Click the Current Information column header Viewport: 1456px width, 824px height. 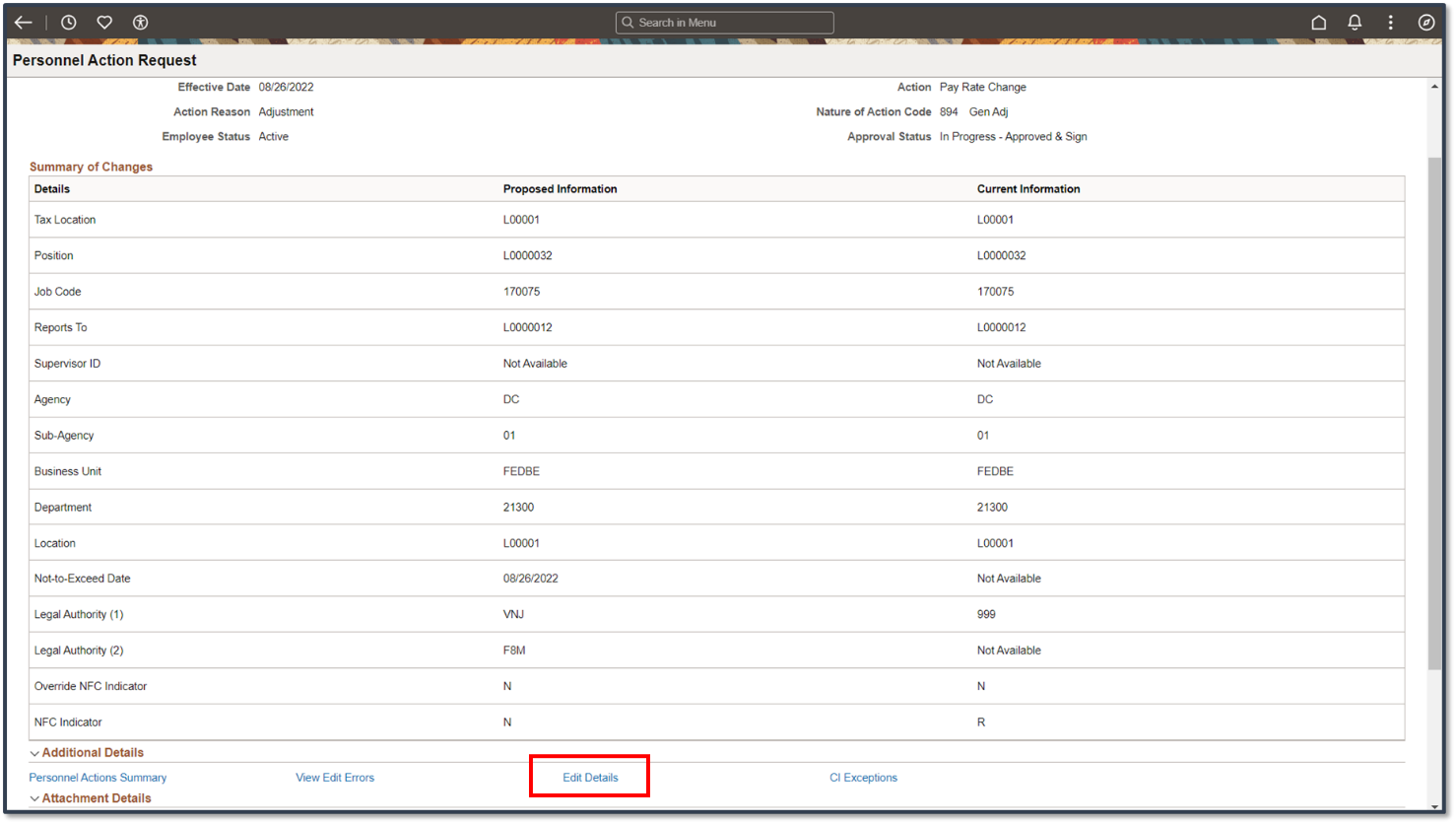coord(1028,189)
